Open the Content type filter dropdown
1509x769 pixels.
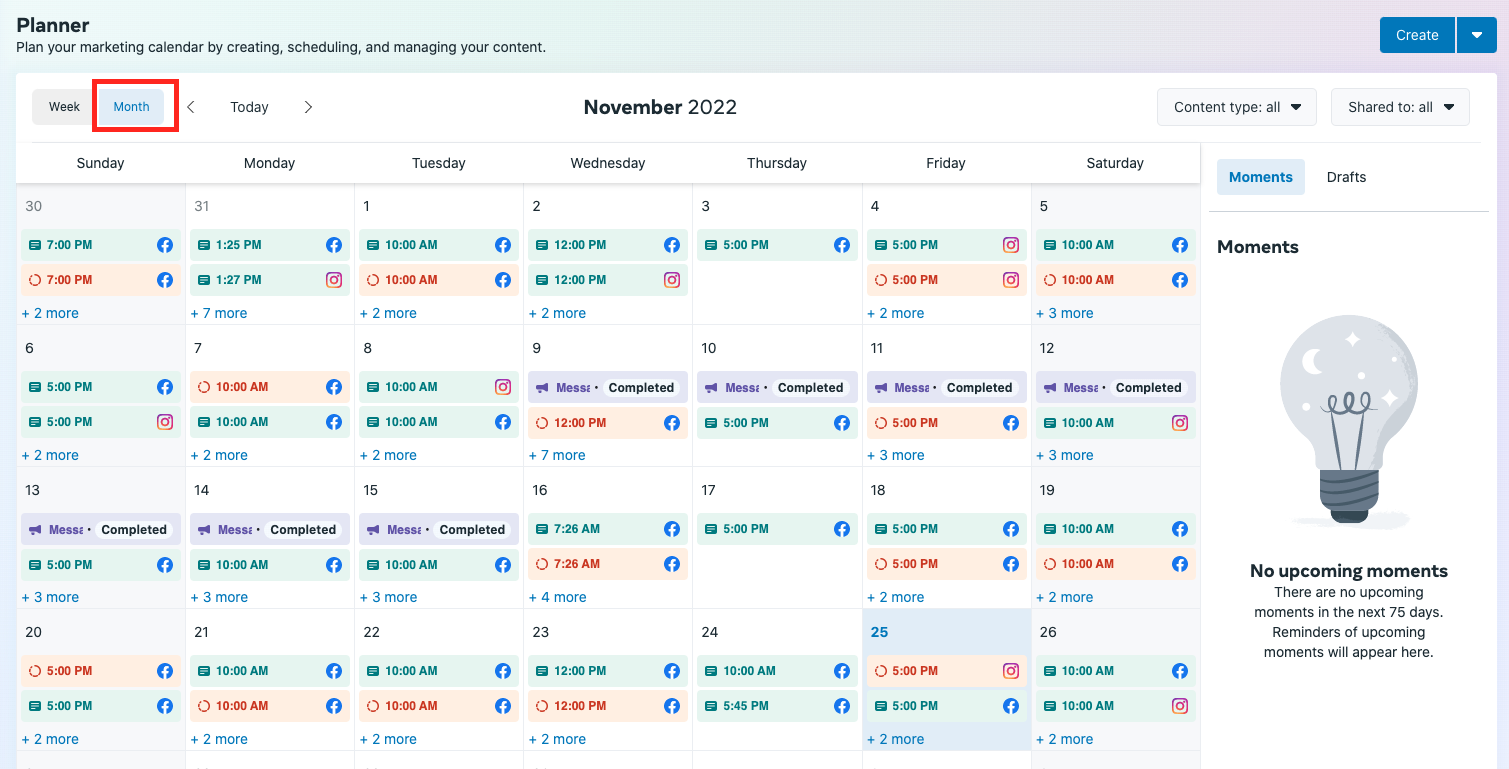[x=1237, y=107]
